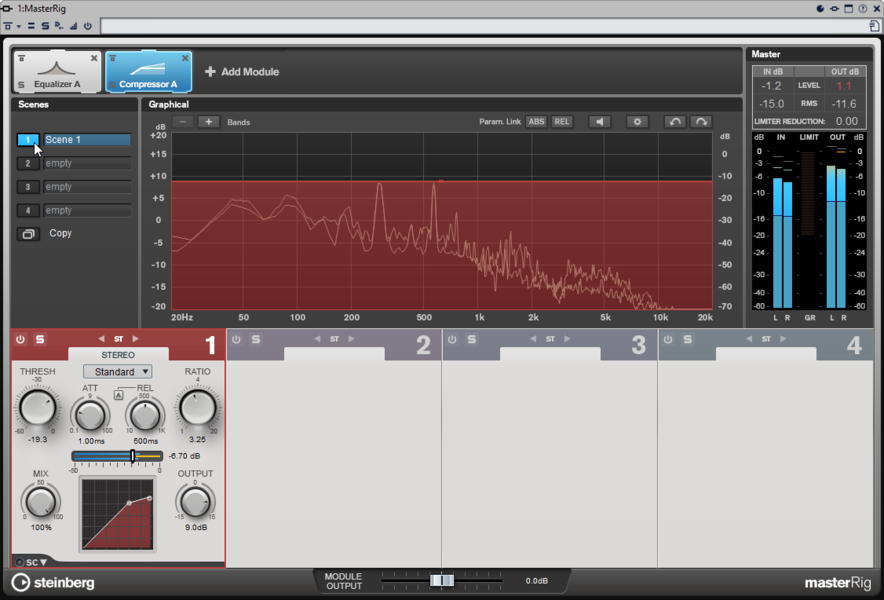Image resolution: width=884 pixels, height=600 pixels.
Task: Select scene slot 4
Action: point(28,211)
